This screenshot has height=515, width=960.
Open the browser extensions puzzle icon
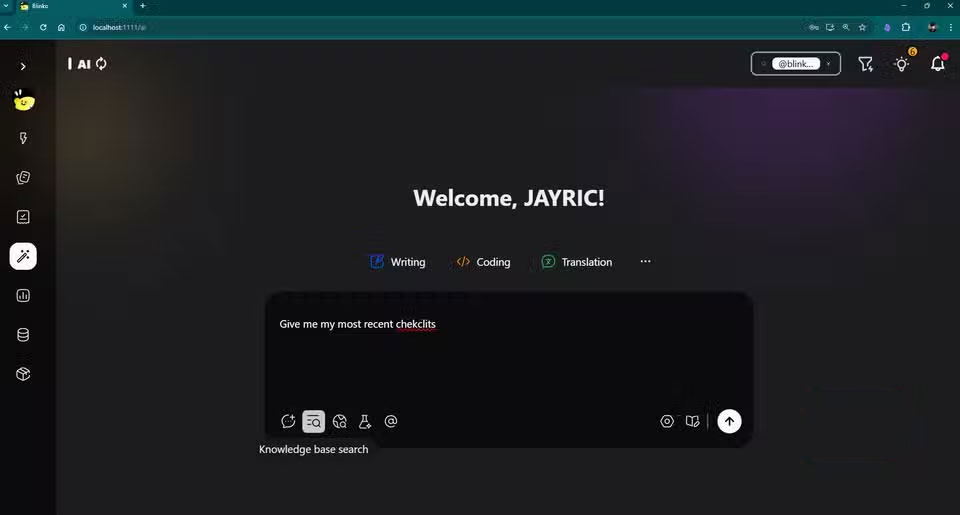[x=906, y=27]
